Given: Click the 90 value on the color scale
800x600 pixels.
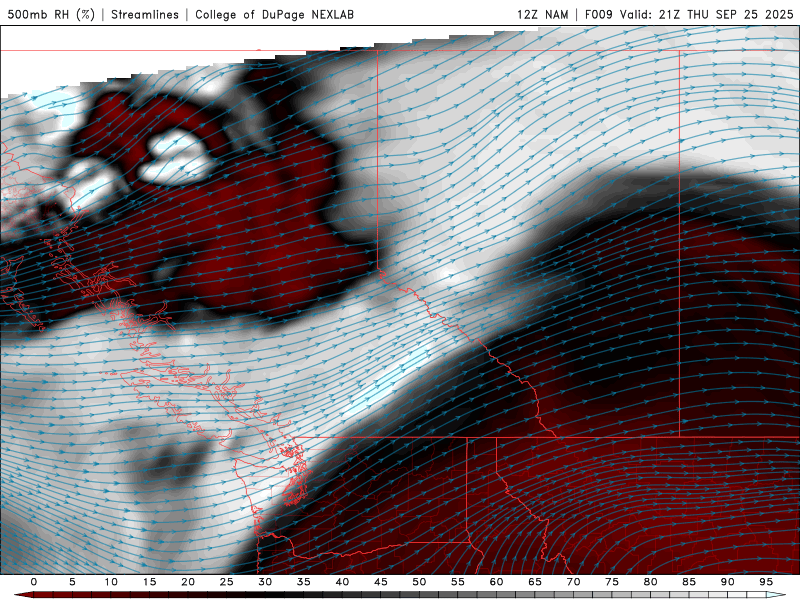Looking at the screenshot, I should tap(727, 582).
